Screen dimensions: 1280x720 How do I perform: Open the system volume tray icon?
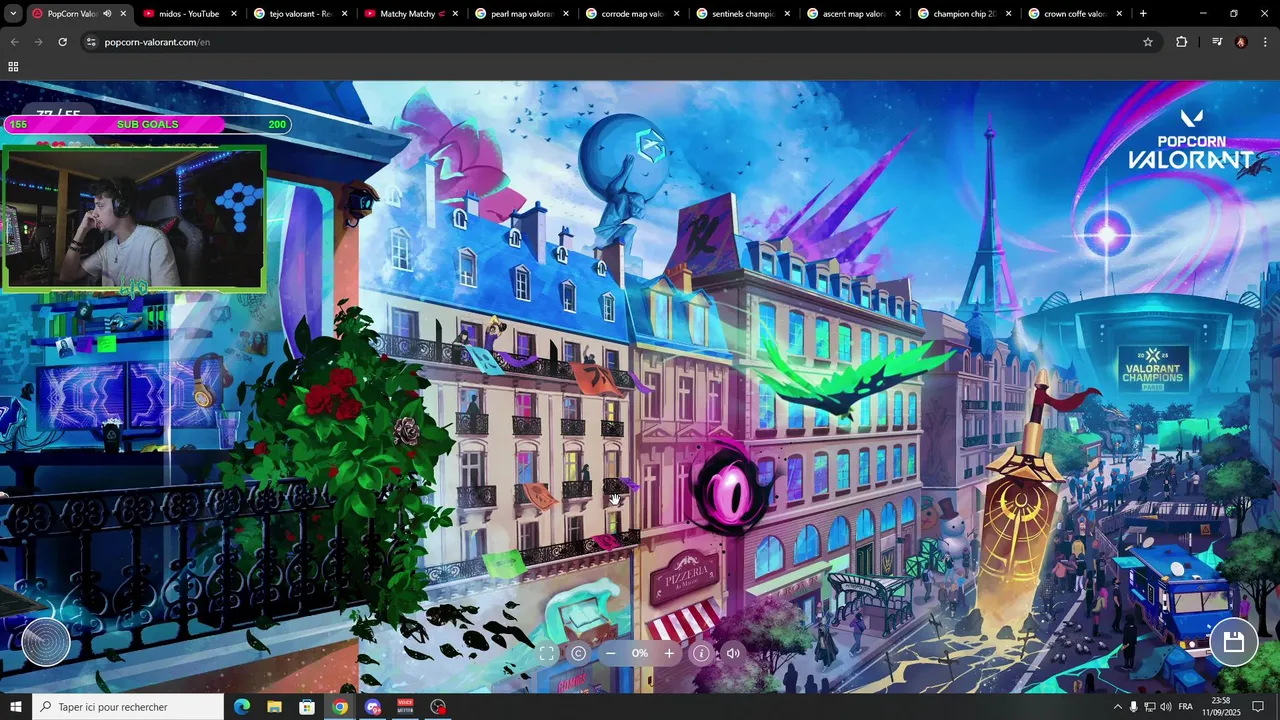[x=1166, y=707]
